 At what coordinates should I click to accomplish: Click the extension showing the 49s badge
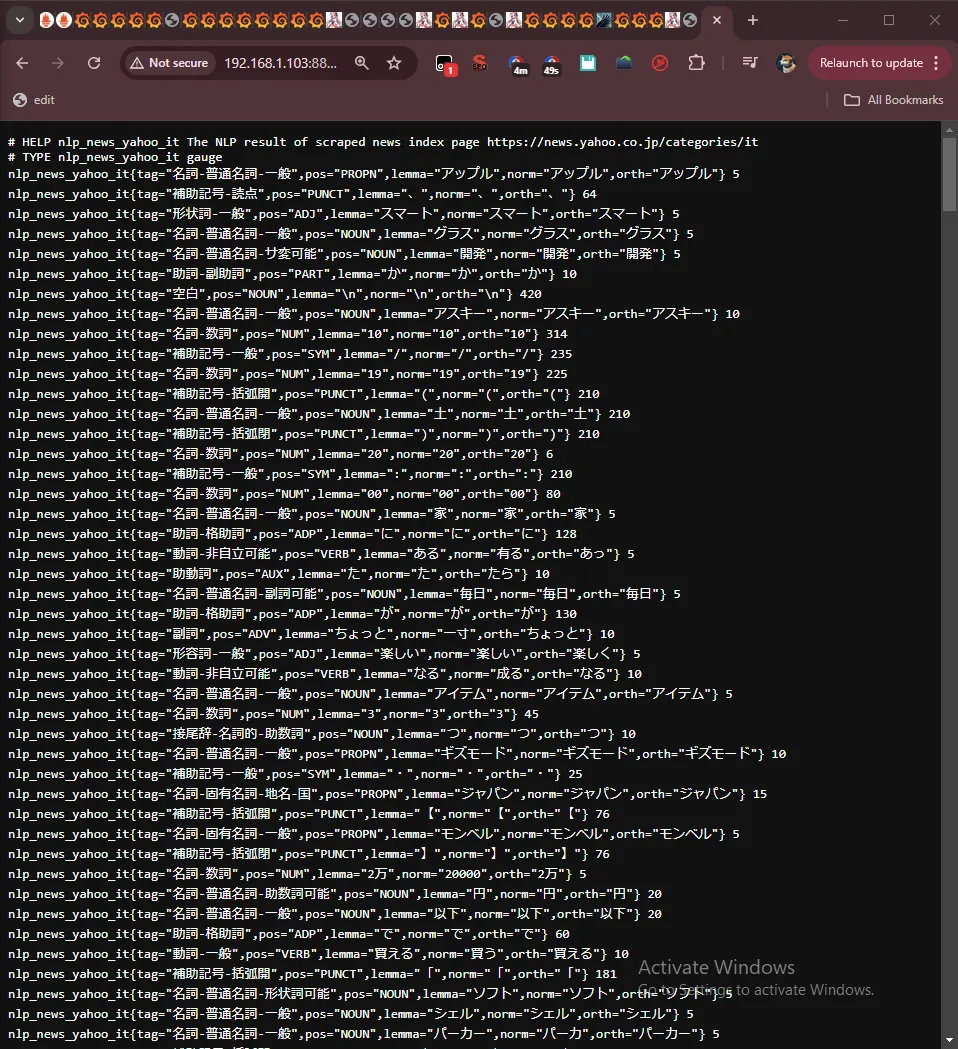(x=551, y=64)
